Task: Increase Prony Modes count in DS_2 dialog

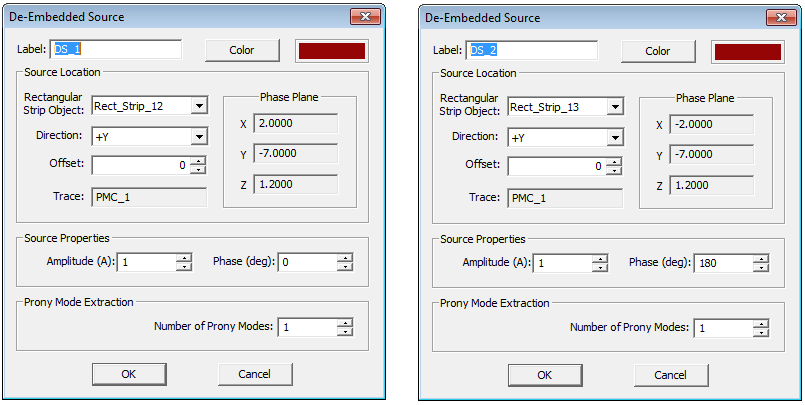Action: 761,323
